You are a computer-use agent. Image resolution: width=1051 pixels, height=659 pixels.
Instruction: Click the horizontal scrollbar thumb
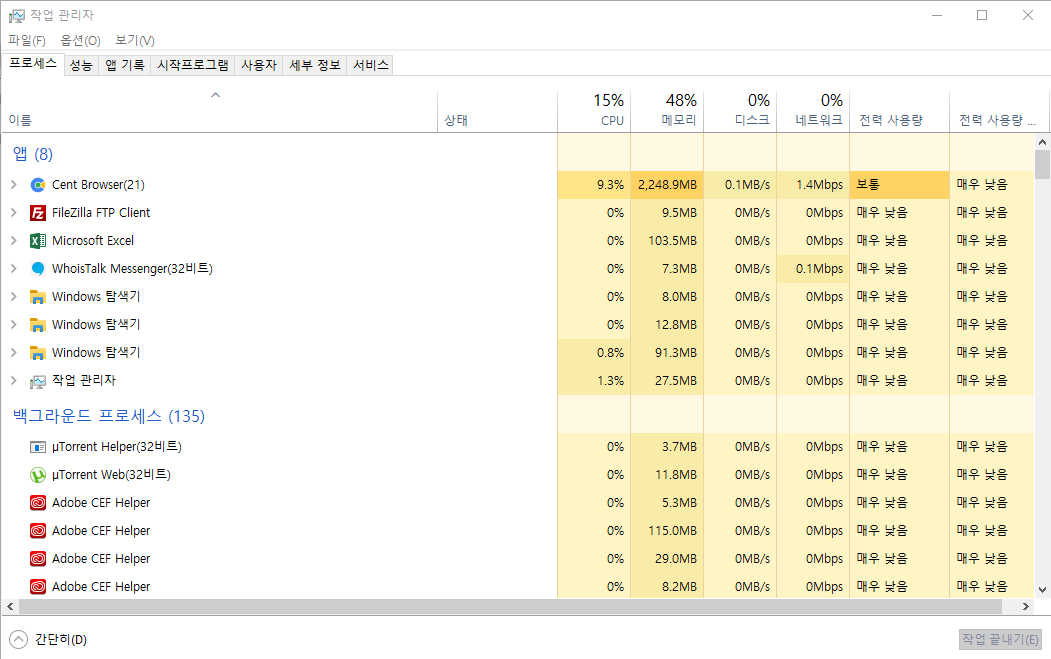click(511, 606)
